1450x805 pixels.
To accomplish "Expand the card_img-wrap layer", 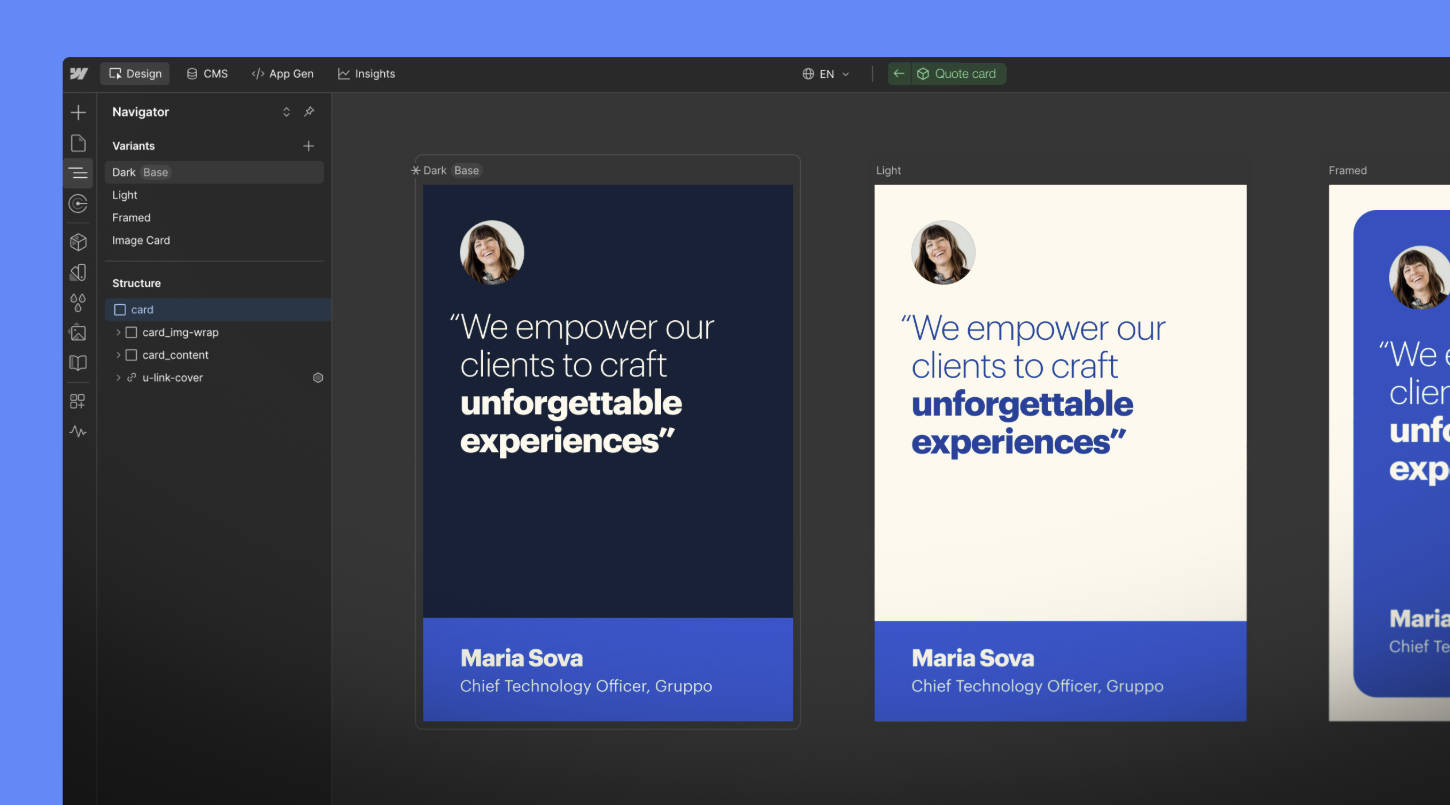I will (118, 332).
